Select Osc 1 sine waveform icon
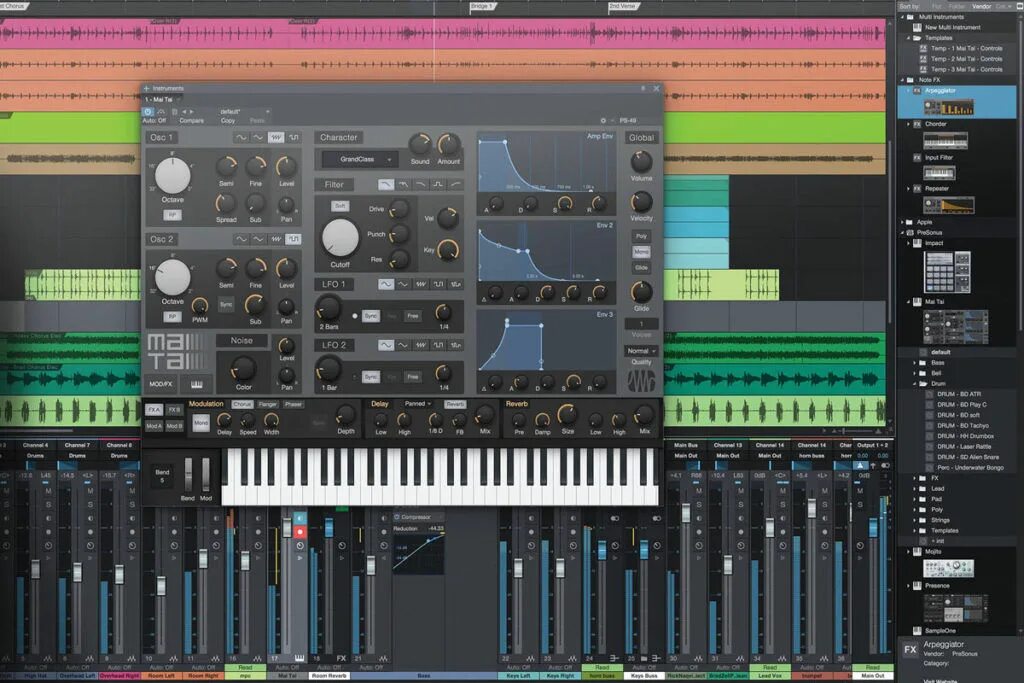Image resolution: width=1024 pixels, height=683 pixels. click(x=241, y=138)
